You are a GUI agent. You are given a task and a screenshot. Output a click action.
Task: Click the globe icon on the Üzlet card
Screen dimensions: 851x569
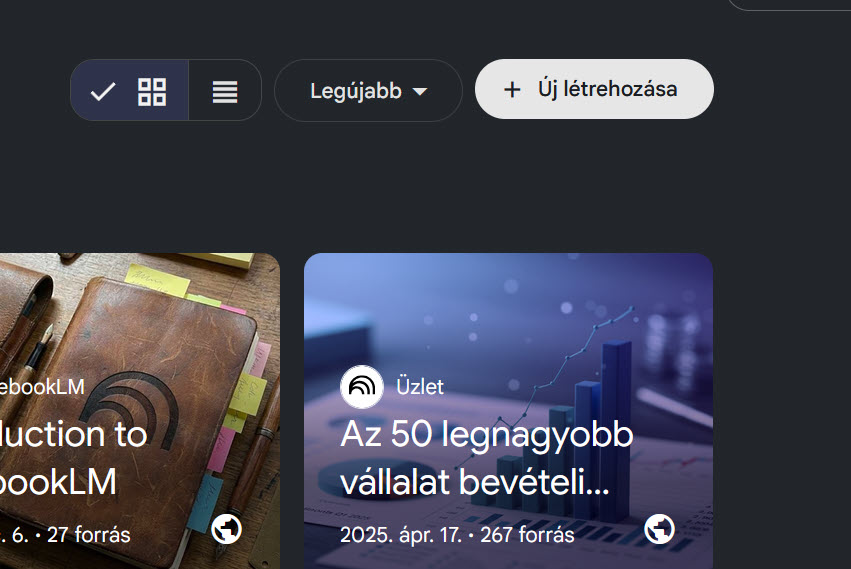click(x=659, y=529)
